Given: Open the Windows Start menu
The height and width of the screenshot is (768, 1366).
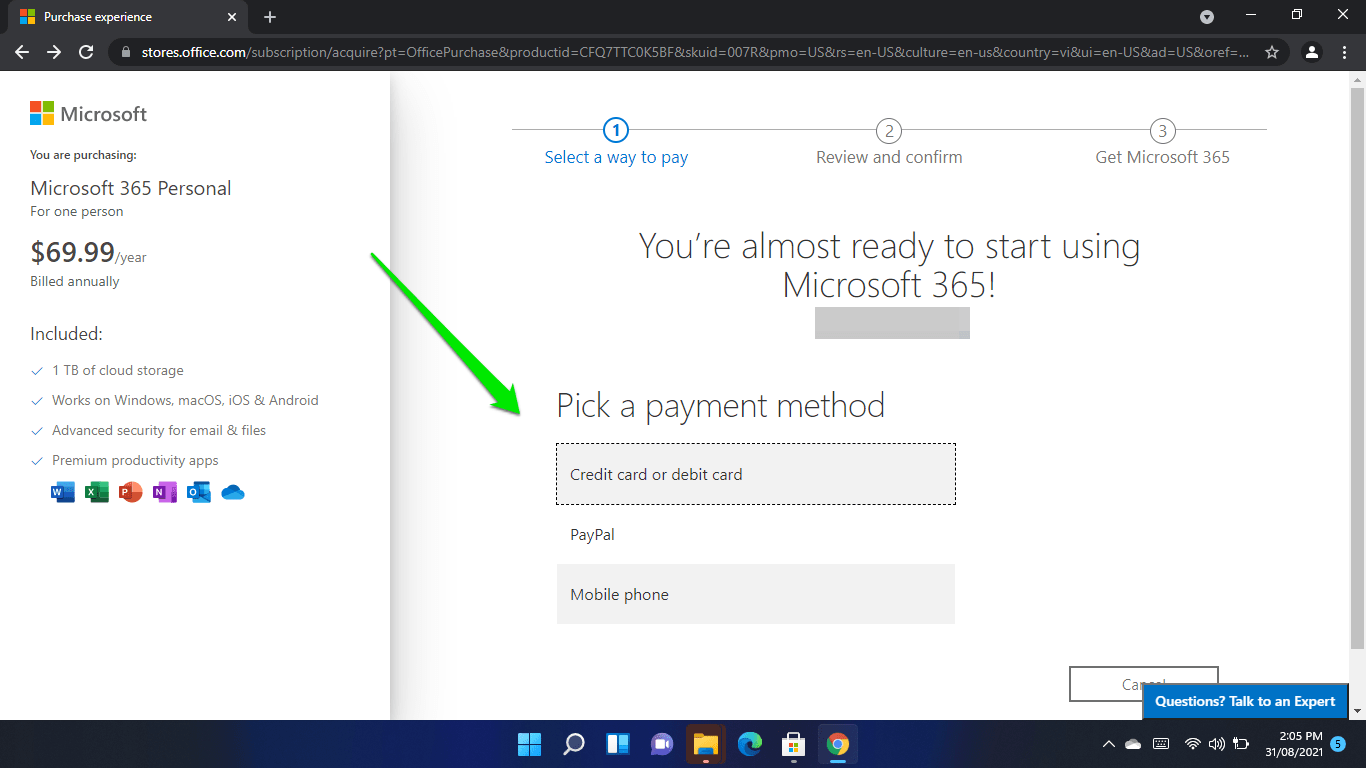Looking at the screenshot, I should click(x=529, y=744).
